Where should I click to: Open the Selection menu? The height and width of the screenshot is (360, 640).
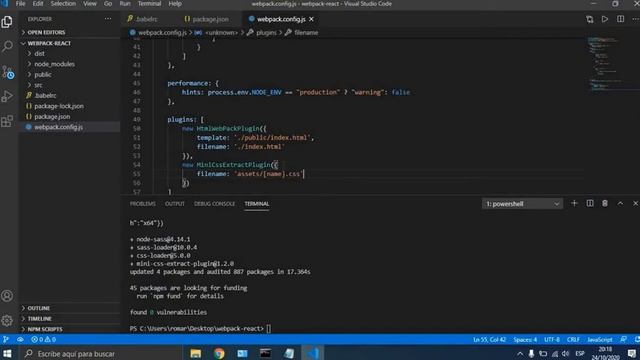(x=63, y=4)
